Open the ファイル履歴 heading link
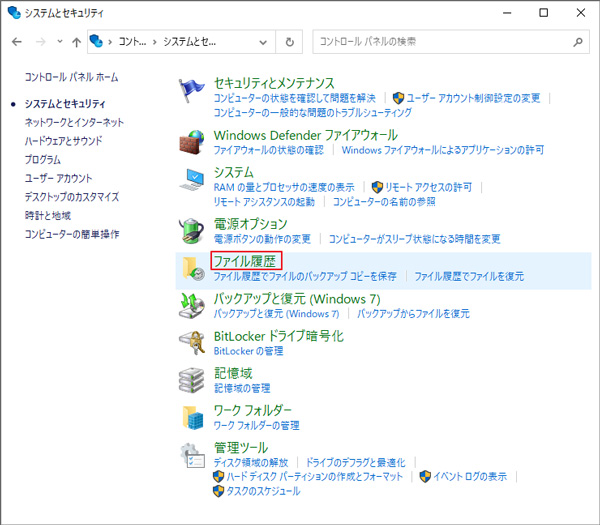The image size is (600, 525). [245, 261]
